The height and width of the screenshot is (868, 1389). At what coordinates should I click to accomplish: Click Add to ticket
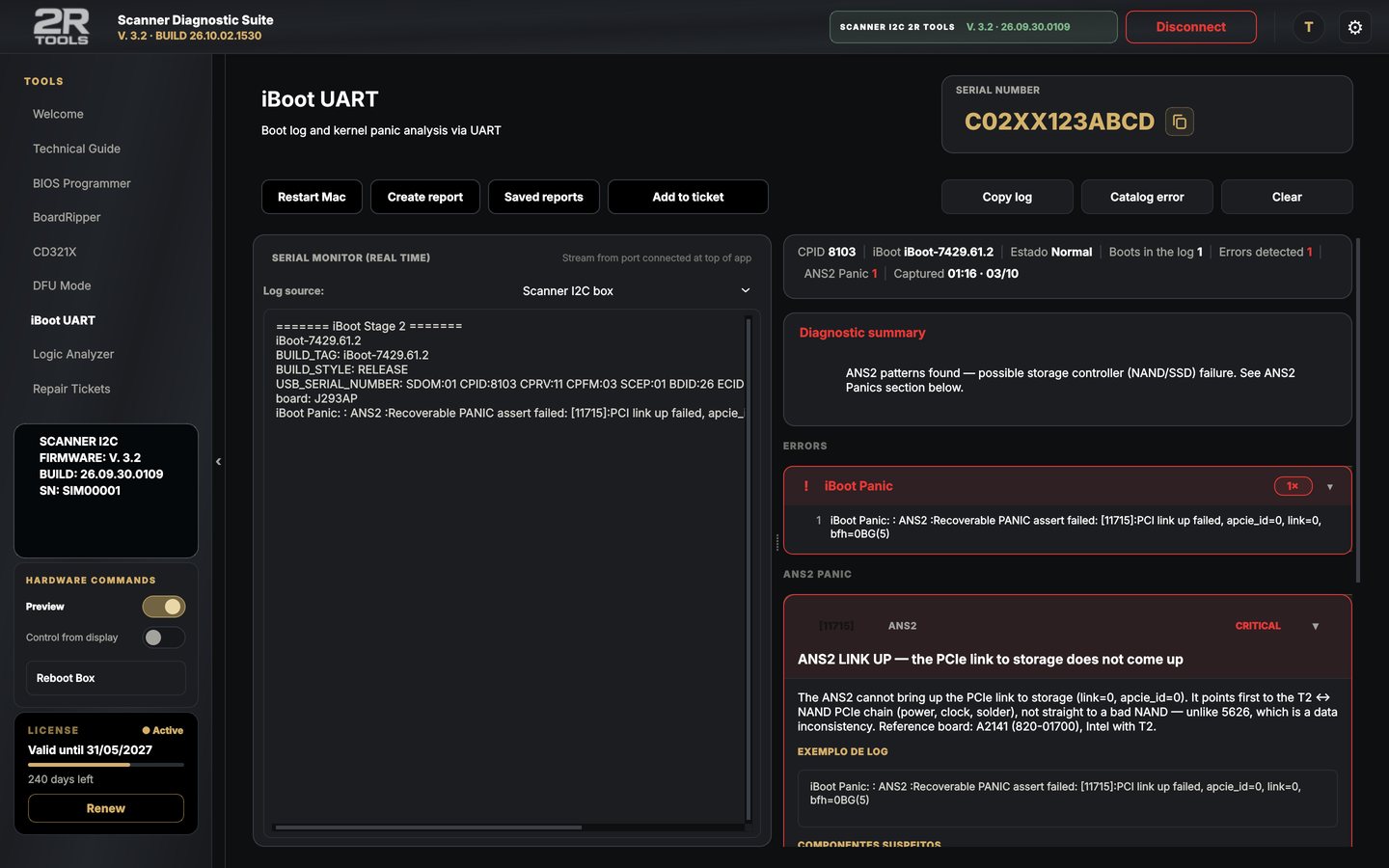click(x=688, y=197)
